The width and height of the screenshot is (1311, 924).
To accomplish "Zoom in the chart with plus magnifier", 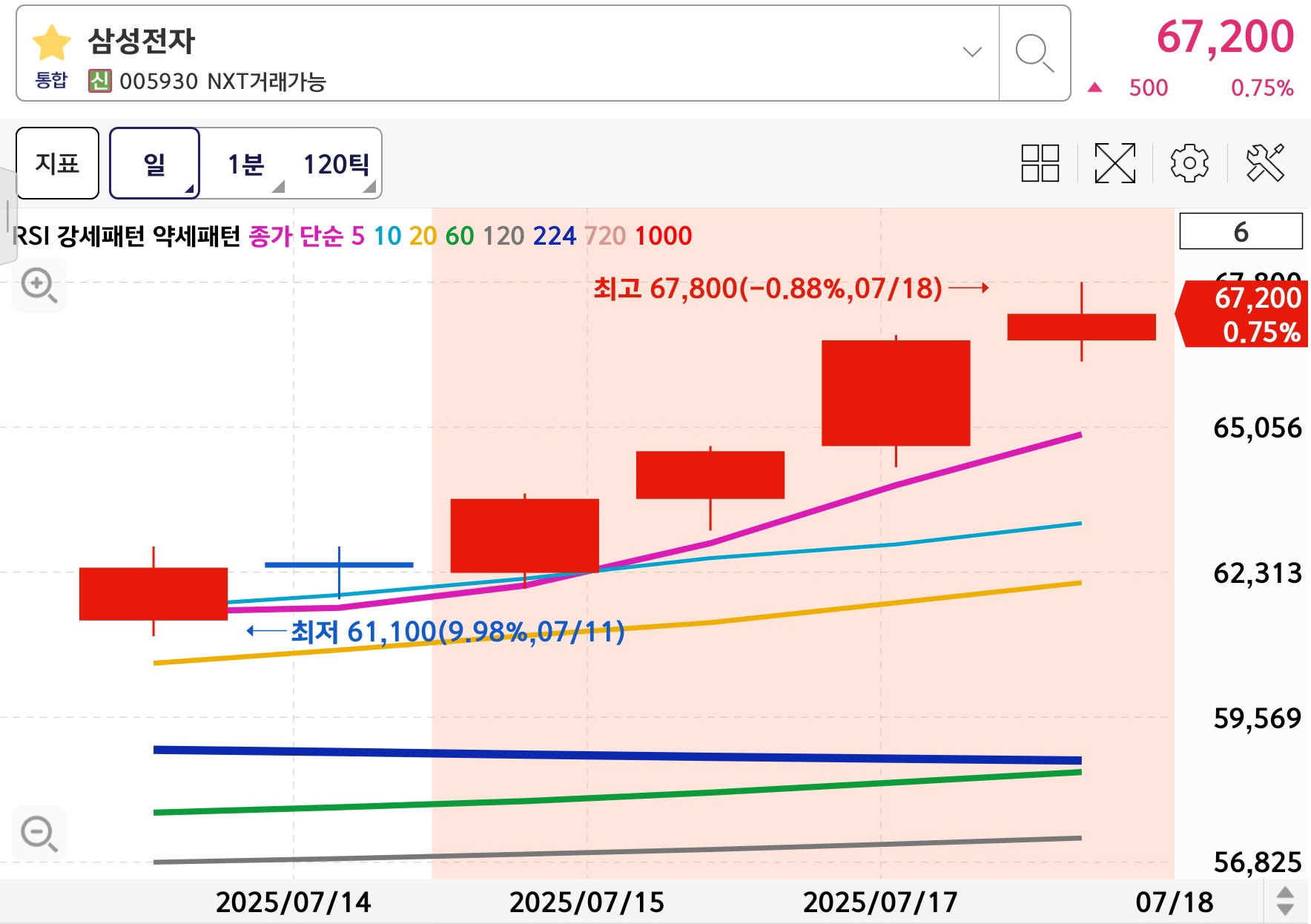I will pos(39,285).
